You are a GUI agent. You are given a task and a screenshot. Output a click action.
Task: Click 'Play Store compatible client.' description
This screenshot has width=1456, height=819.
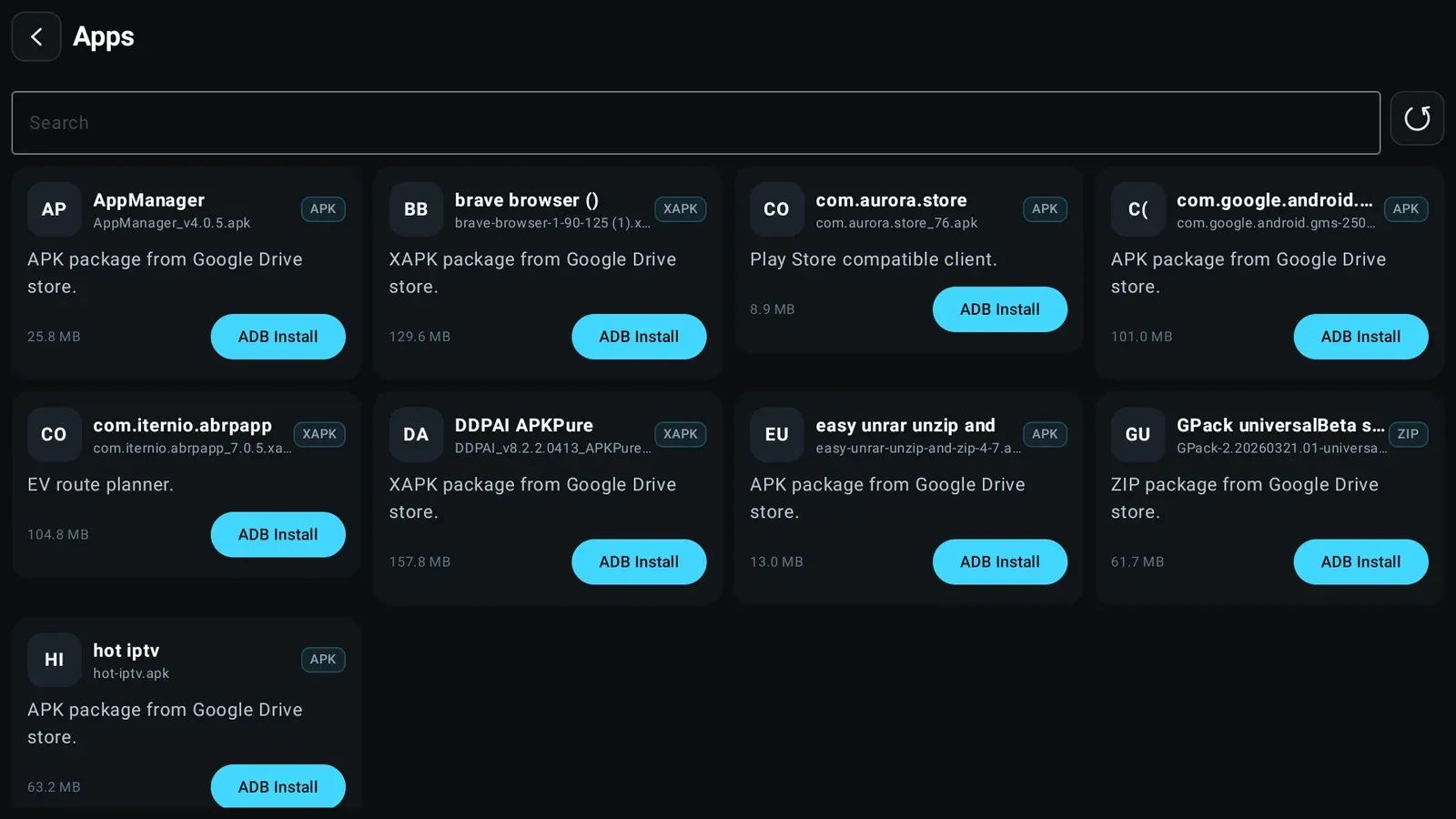(874, 259)
